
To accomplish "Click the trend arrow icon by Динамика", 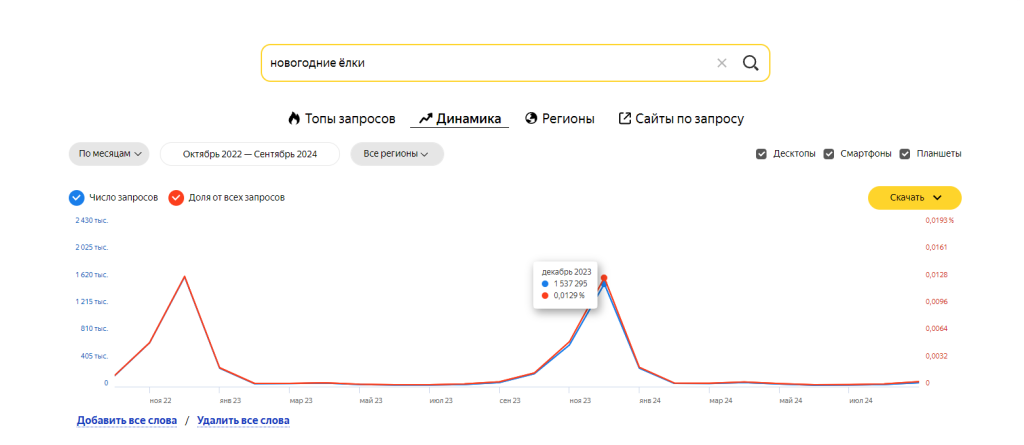I will pos(425,118).
